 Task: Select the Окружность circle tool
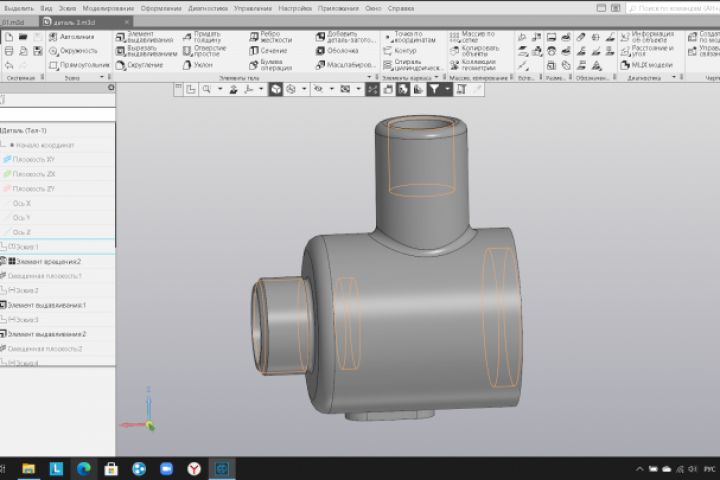(73, 51)
